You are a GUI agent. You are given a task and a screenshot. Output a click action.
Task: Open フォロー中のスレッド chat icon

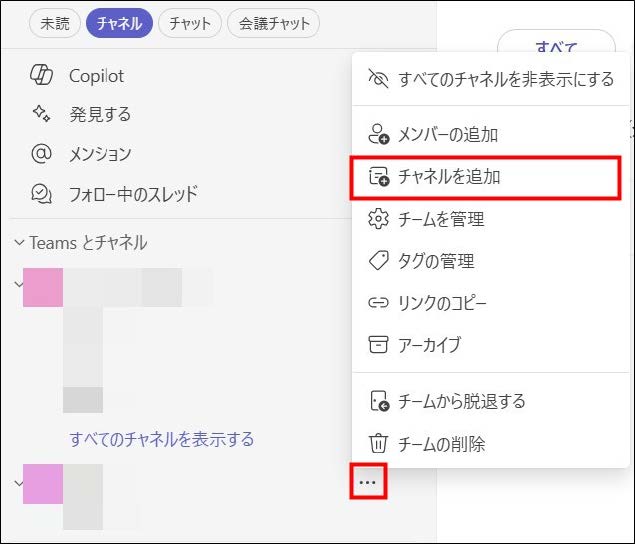[41, 194]
